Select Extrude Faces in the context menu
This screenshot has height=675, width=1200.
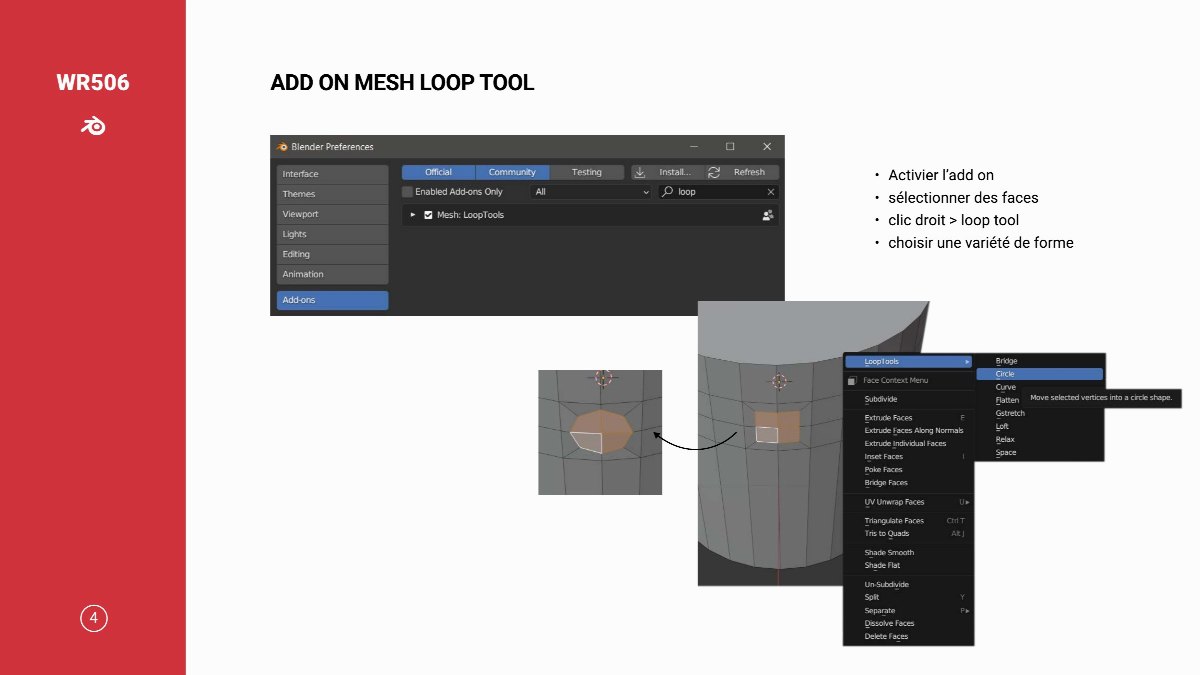(x=909, y=418)
